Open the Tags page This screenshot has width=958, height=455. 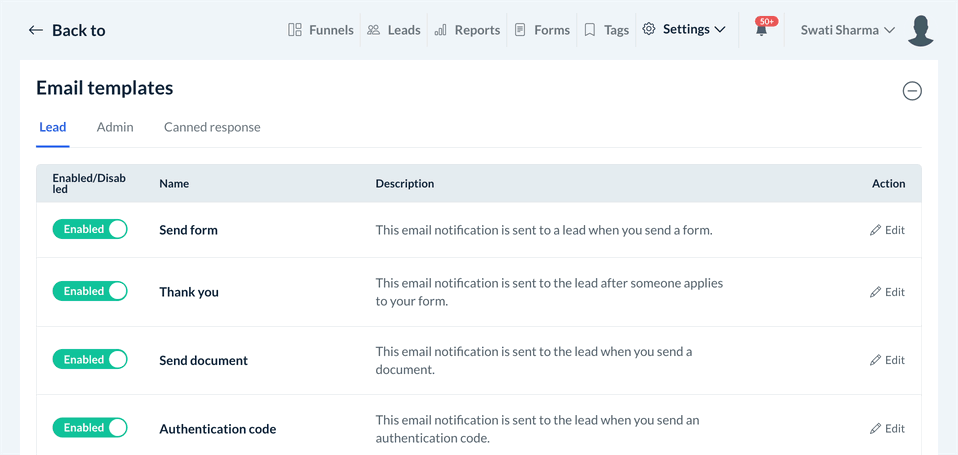[x=607, y=30]
